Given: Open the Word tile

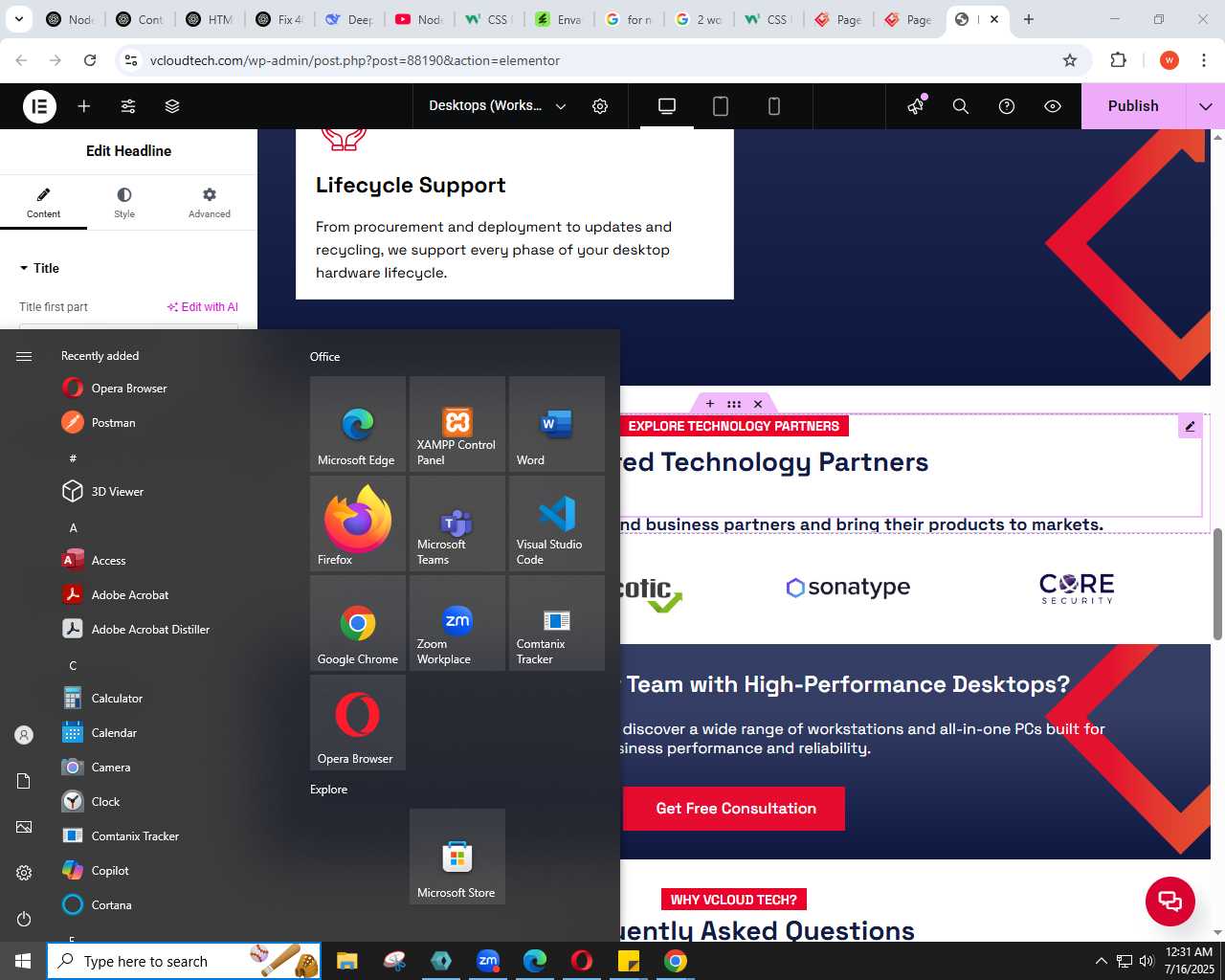Looking at the screenshot, I should point(557,424).
